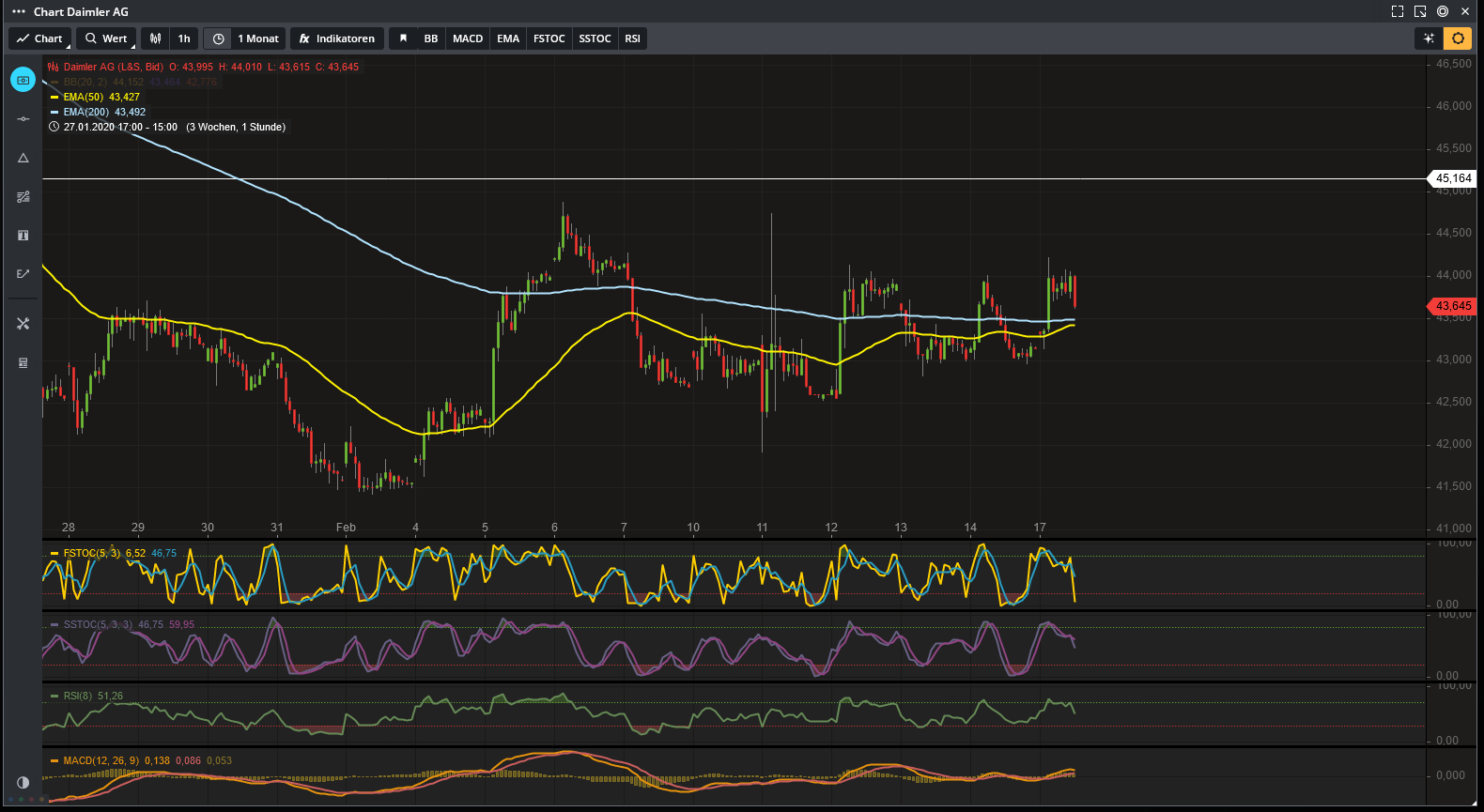Expand the Wert search dropdown
Image resolution: width=1484 pixels, height=812 pixels.
[x=106, y=38]
